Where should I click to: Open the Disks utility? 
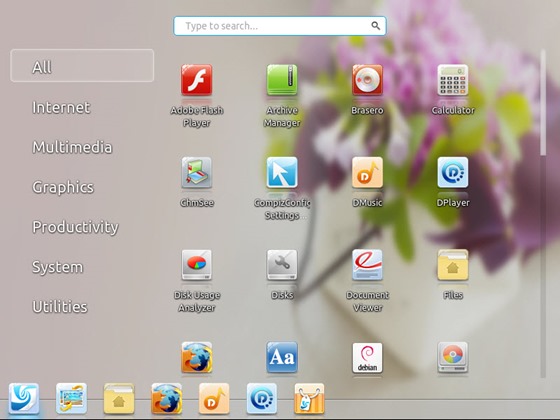(282, 265)
